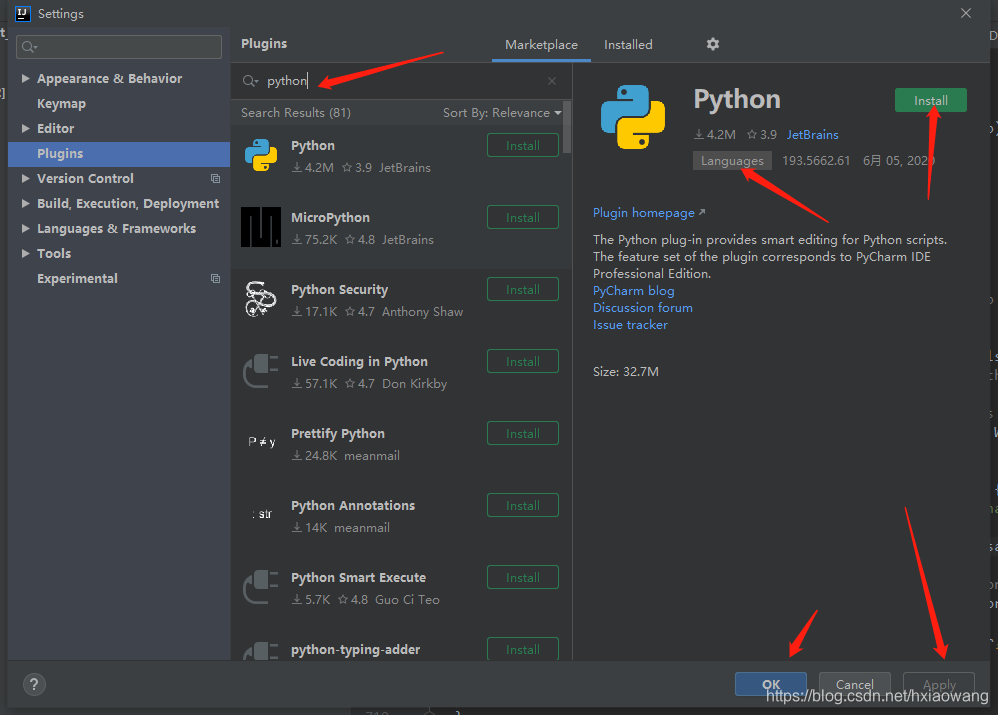Click the Live Coding in Python plug icon

pyautogui.click(x=261, y=371)
